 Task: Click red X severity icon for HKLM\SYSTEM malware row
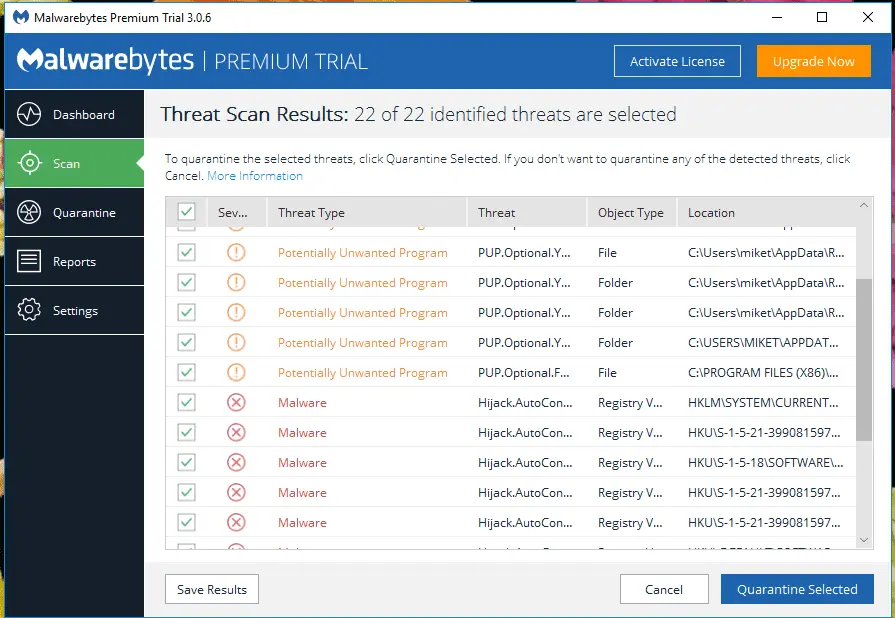pos(236,403)
